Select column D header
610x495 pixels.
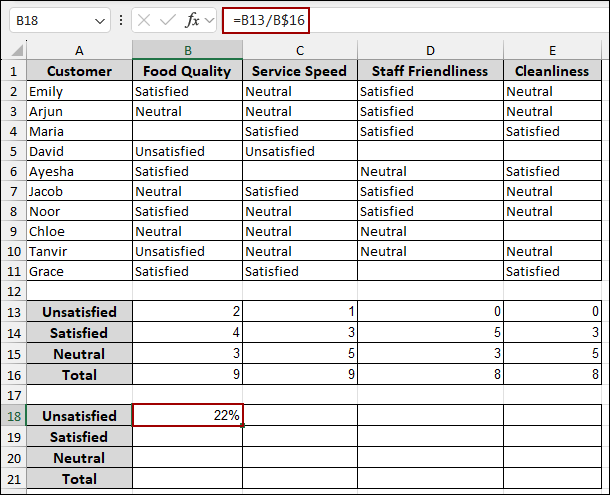429,51
